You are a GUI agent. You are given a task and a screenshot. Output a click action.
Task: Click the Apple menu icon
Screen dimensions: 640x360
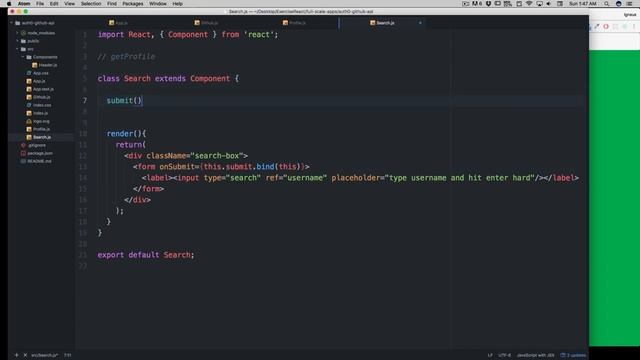click(x=9, y=4)
